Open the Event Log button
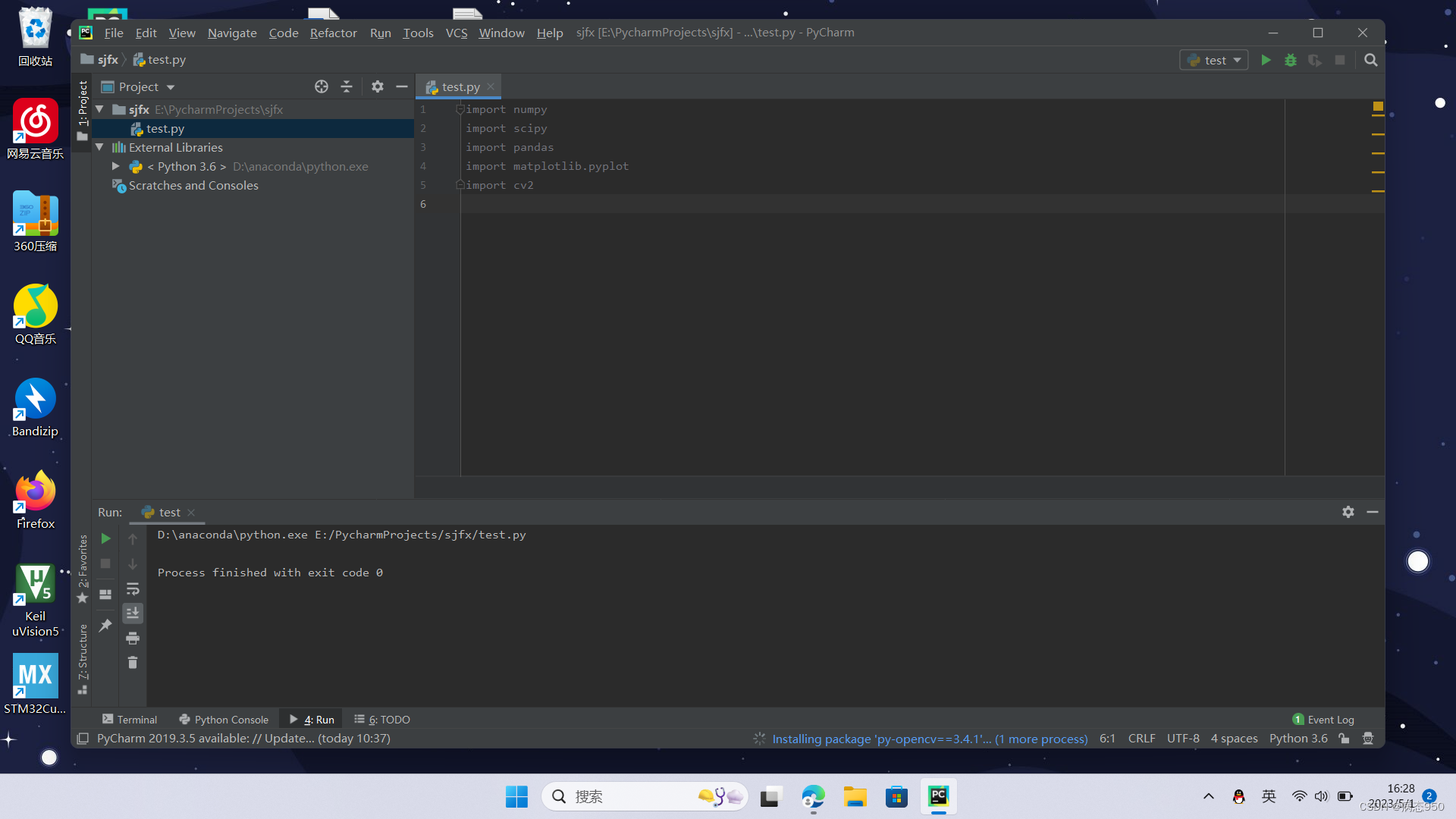Image resolution: width=1456 pixels, height=819 pixels. (1323, 720)
